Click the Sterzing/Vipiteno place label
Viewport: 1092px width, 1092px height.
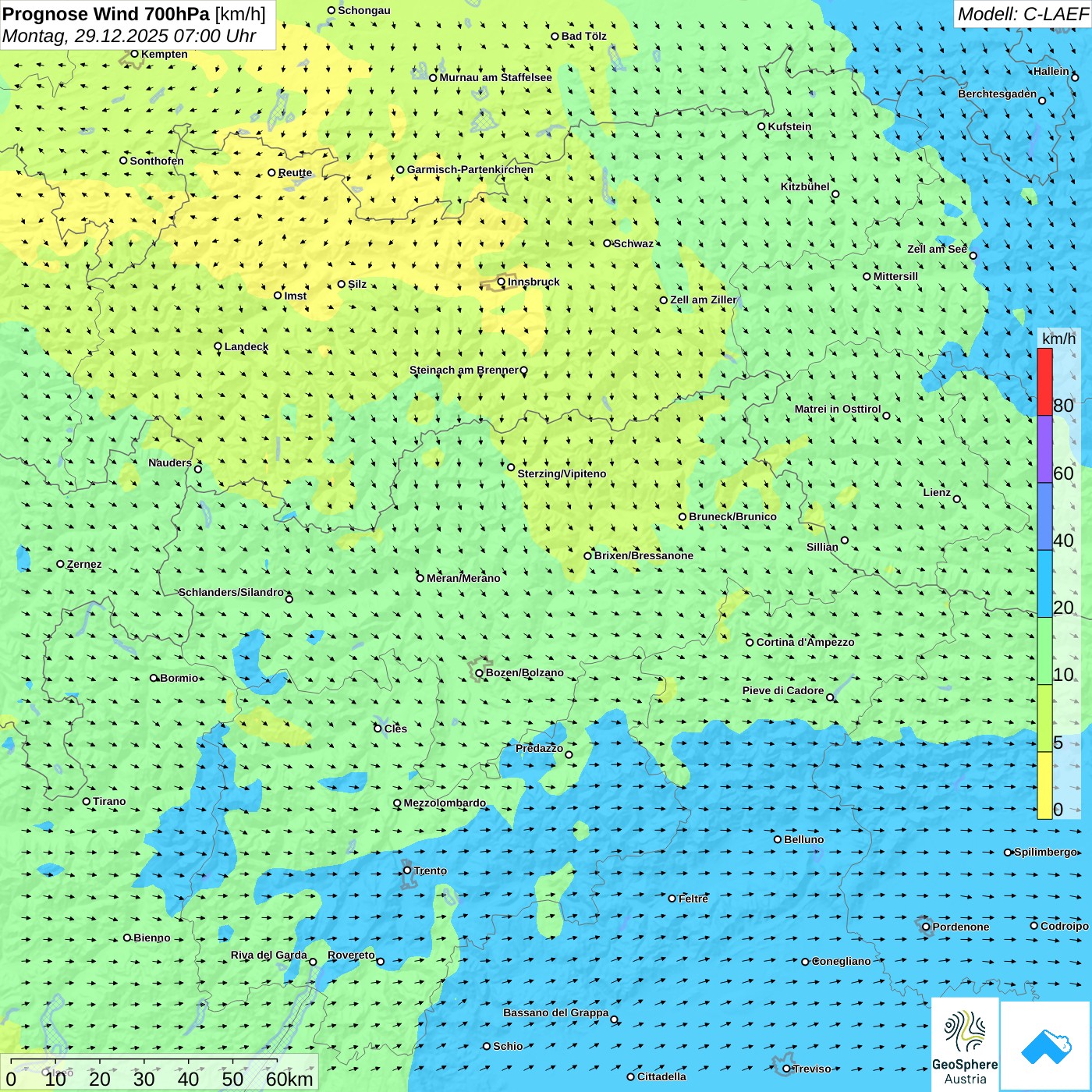click(x=562, y=473)
